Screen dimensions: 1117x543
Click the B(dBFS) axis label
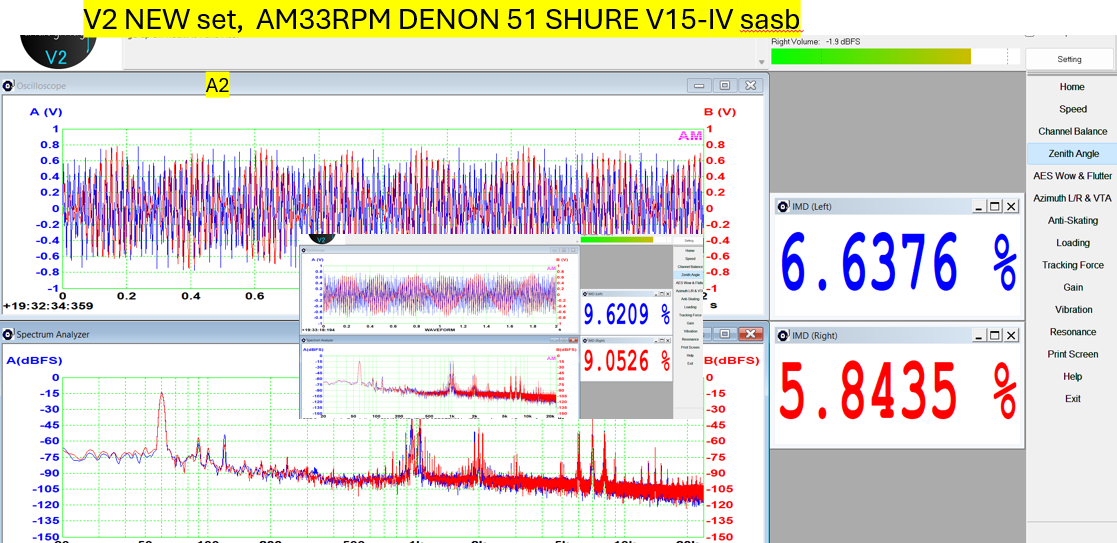click(732, 361)
